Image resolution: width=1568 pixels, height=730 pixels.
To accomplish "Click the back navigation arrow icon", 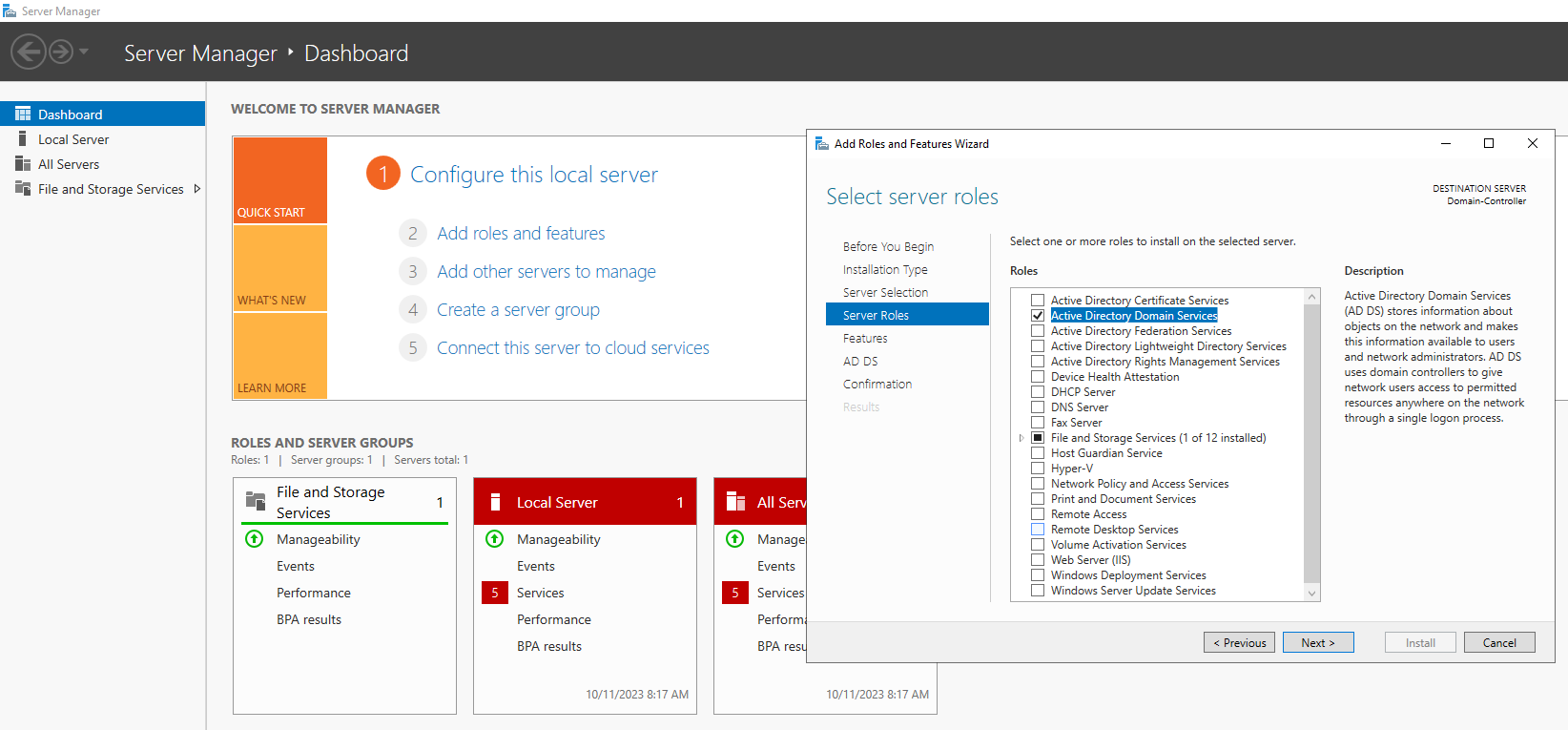I will (29, 52).
